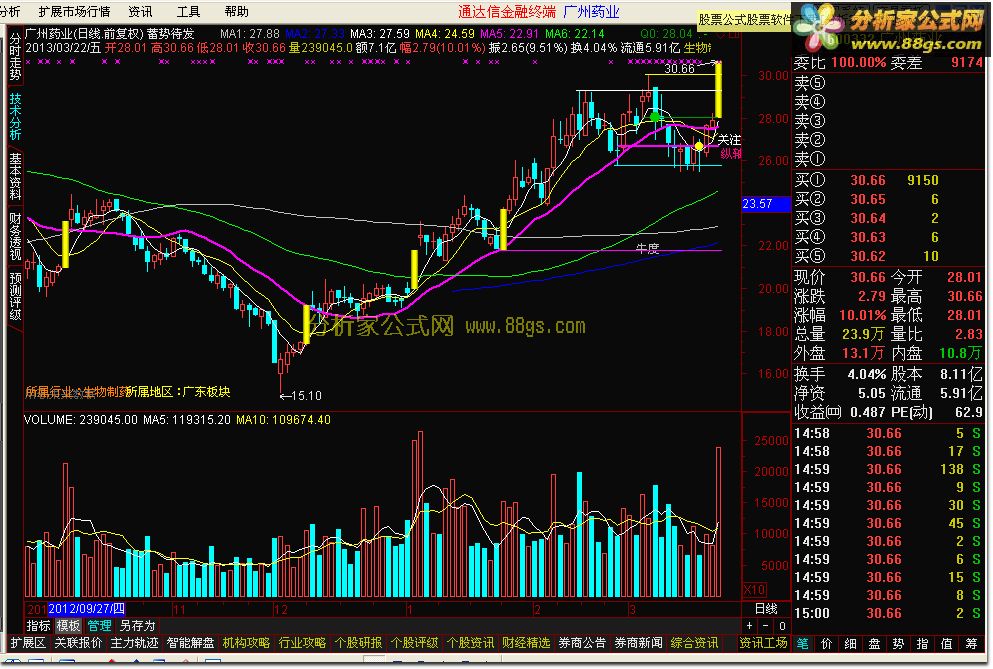Show the 财务透视 sidebar tab

point(15,236)
